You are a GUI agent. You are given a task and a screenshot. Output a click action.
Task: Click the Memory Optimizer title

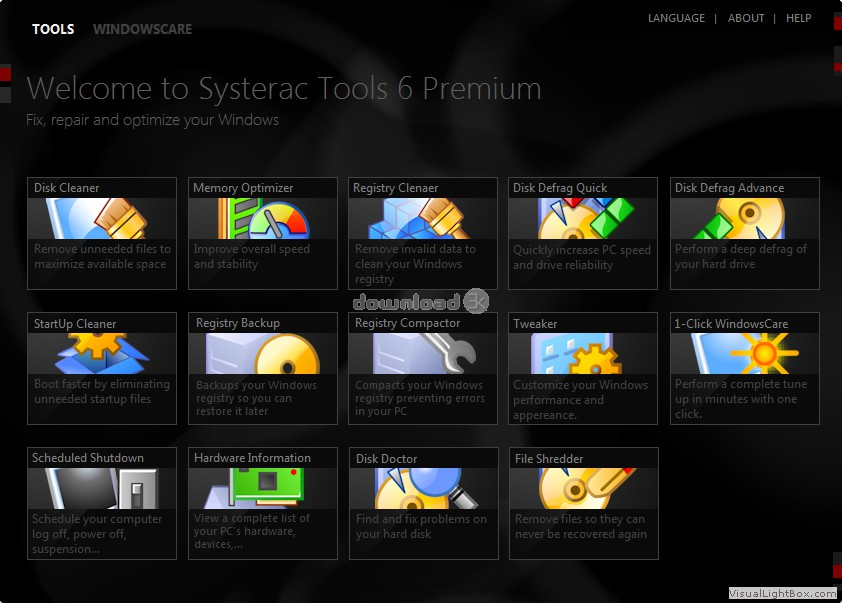243,188
